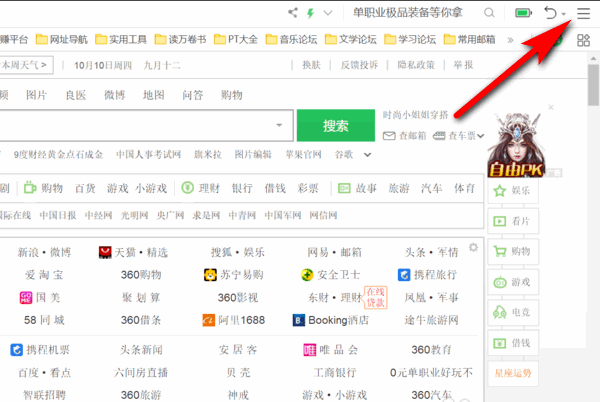This screenshot has width=600, height=402.
Task: Expand the chevron after 查车票
Action: click(481, 136)
